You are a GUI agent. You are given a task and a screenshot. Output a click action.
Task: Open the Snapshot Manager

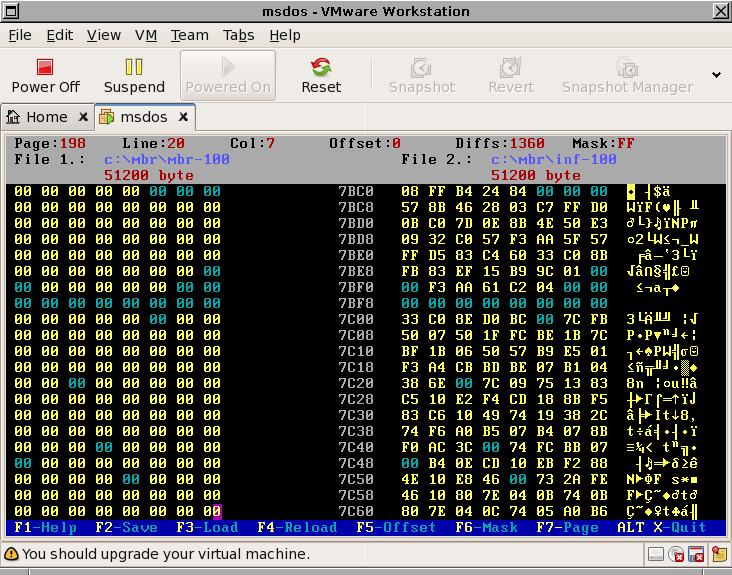coord(627,76)
